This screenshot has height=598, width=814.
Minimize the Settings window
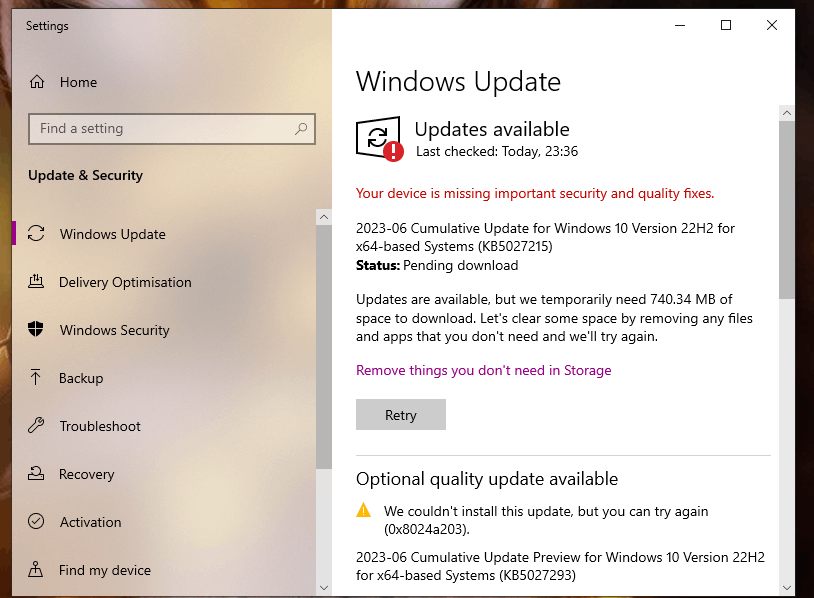(680, 25)
